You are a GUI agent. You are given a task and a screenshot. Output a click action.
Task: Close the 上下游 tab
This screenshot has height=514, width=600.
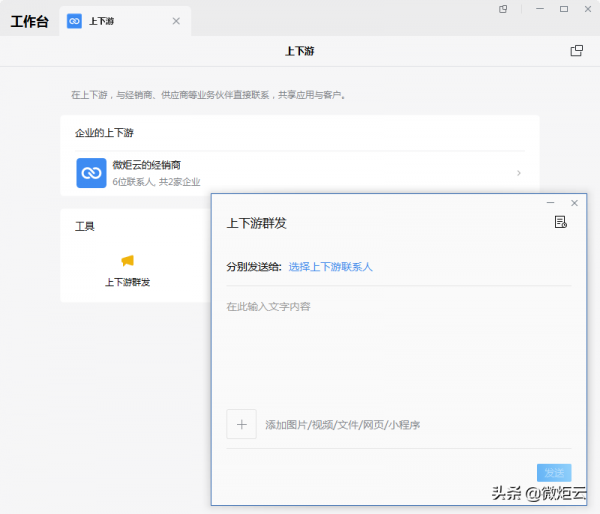coord(176,21)
